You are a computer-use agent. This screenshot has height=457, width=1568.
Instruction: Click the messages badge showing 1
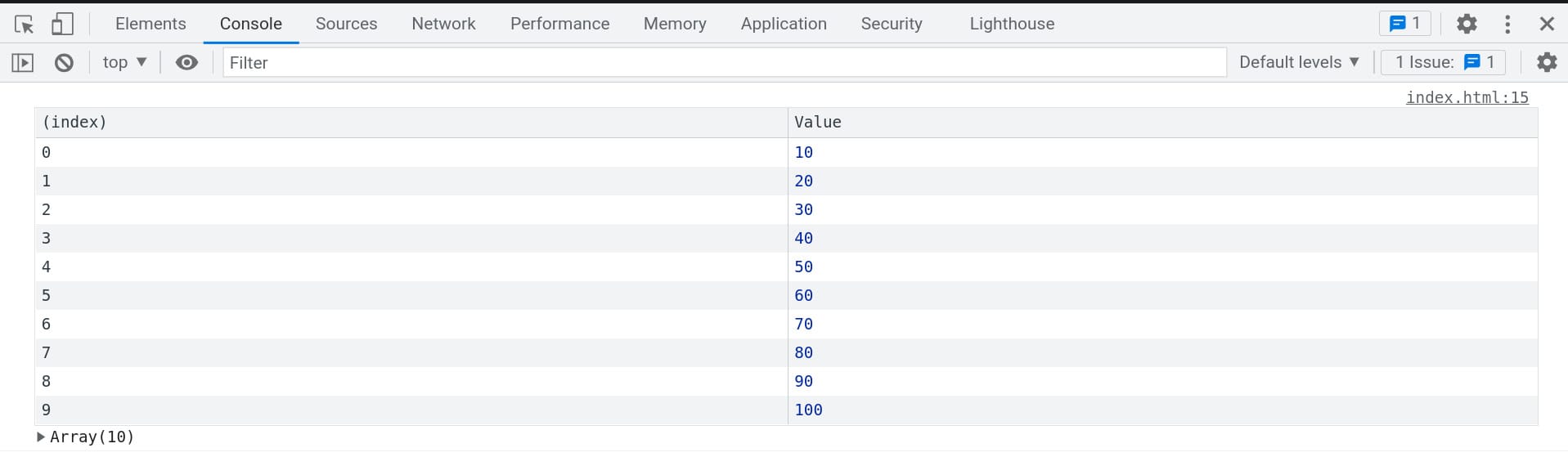[x=1405, y=24]
